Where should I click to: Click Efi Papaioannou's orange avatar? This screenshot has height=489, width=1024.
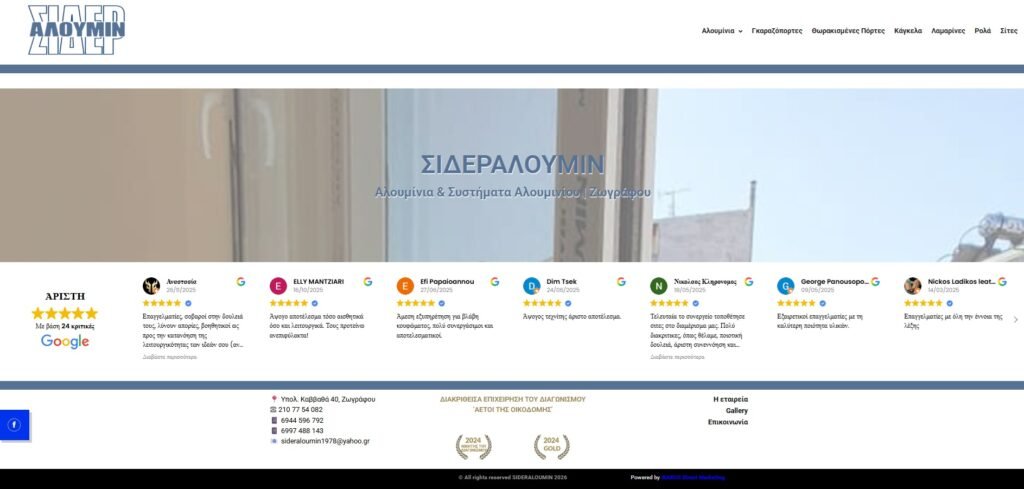pyautogui.click(x=405, y=286)
